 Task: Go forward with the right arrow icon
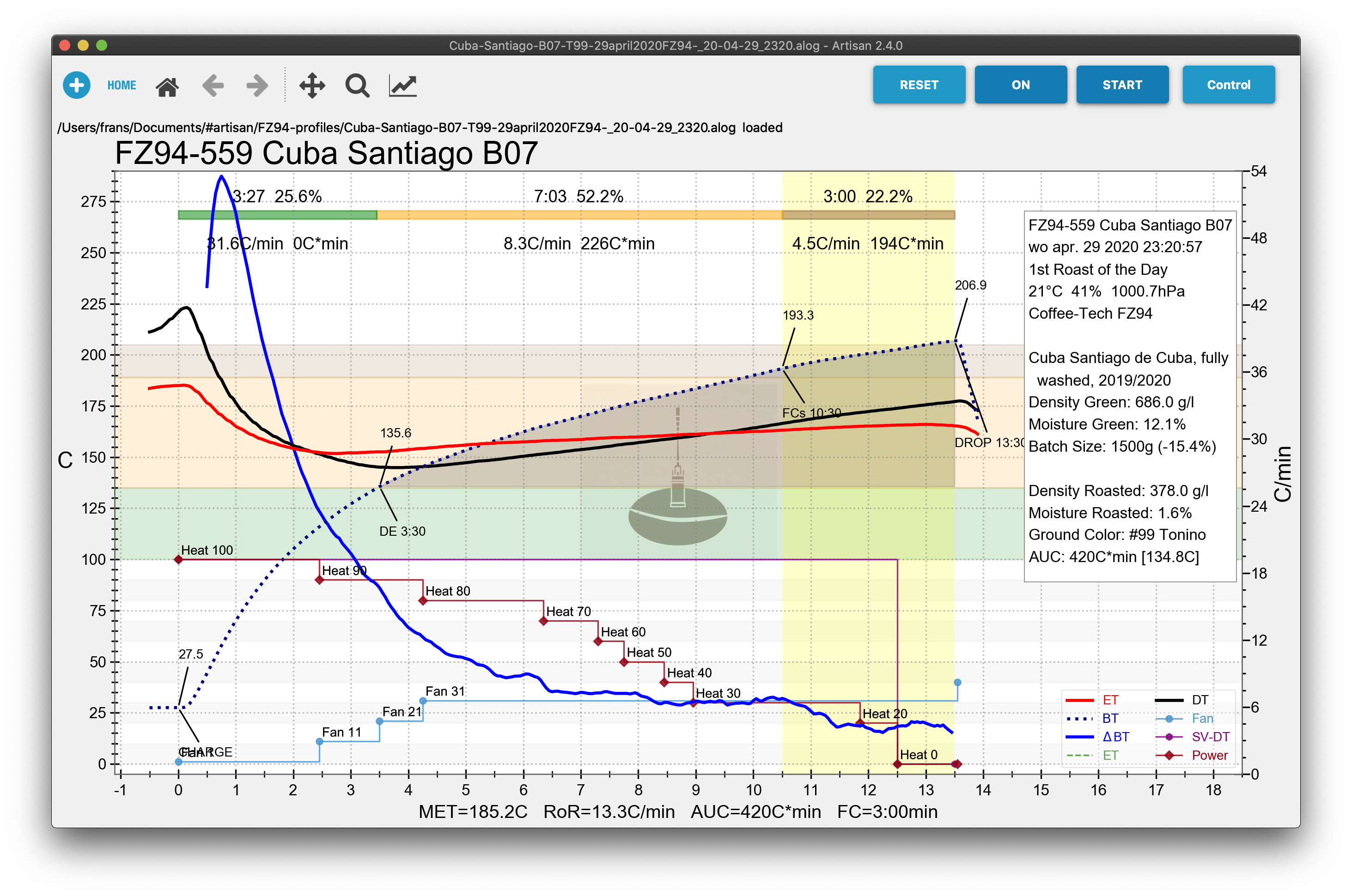[x=257, y=86]
